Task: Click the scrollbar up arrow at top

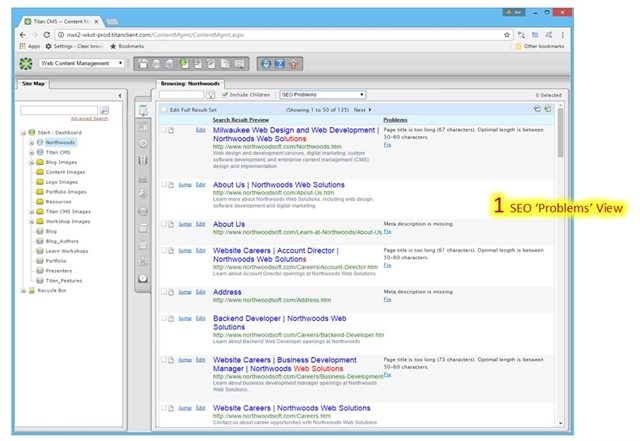Action: point(560,105)
